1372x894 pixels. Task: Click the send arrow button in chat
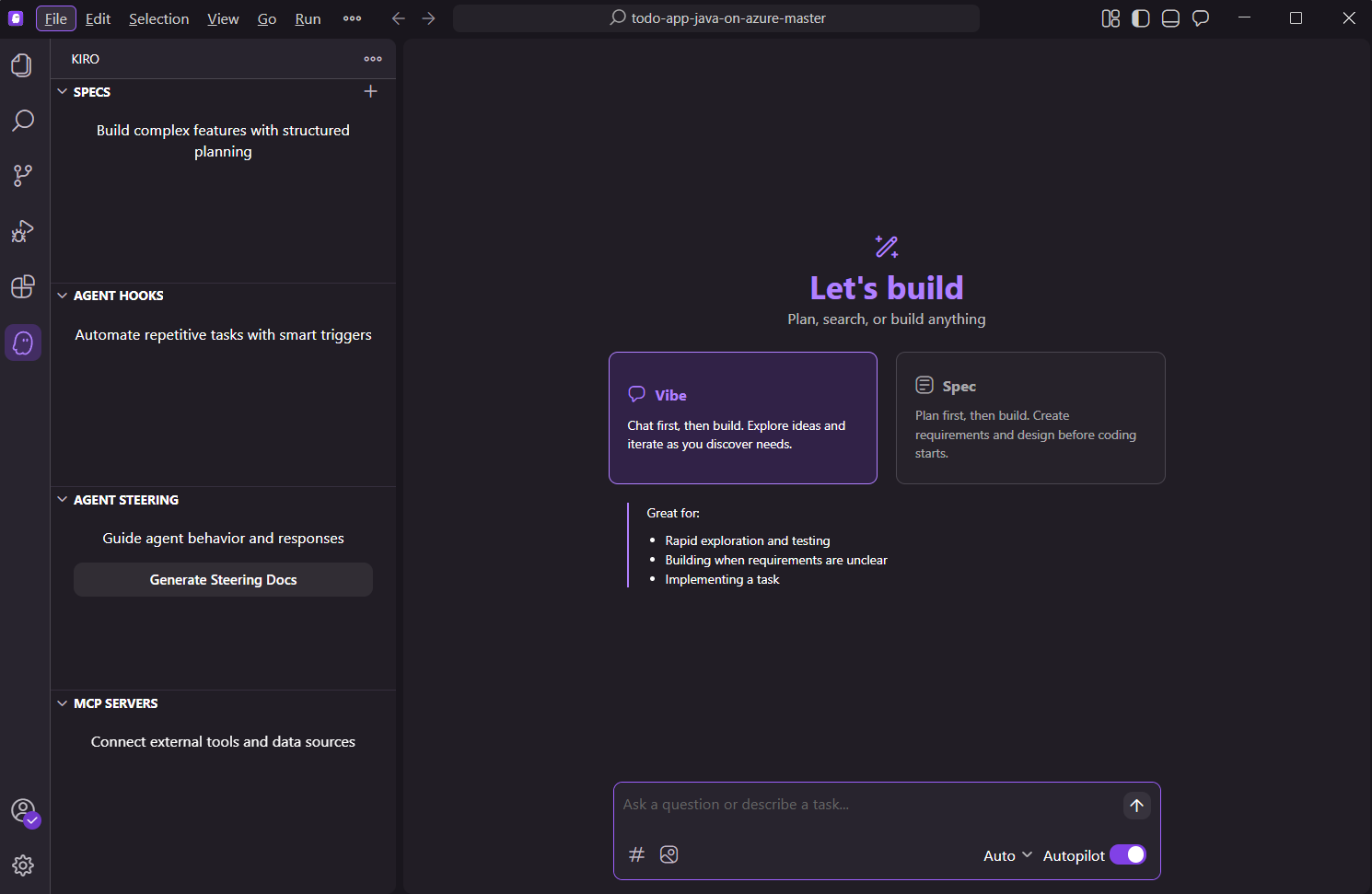1136,806
